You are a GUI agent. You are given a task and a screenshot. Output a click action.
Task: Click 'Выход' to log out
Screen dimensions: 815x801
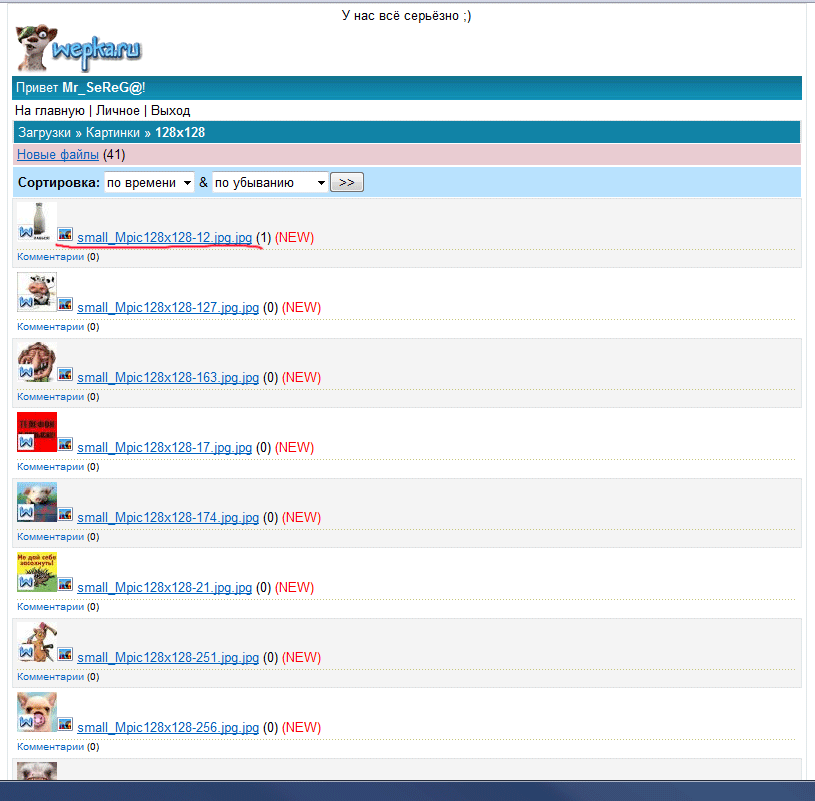170,111
